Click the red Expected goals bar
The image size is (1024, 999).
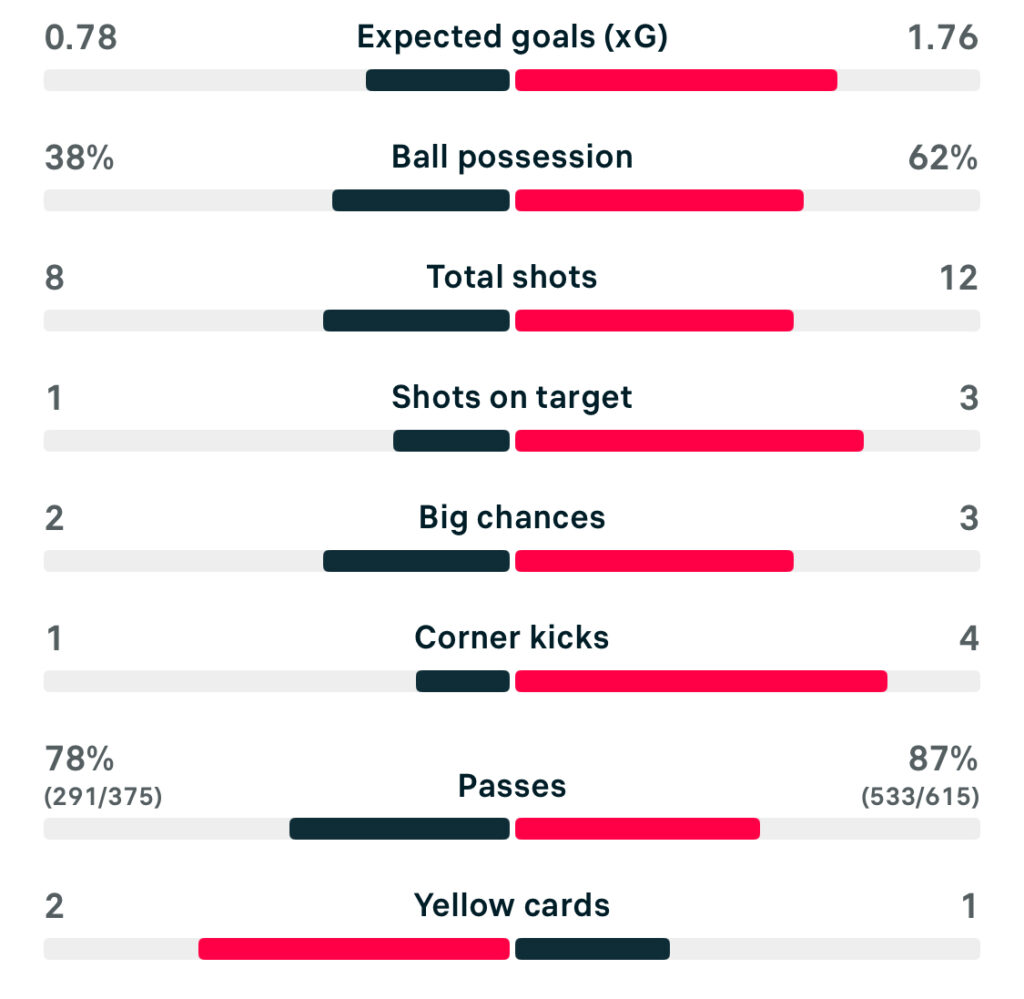(676, 80)
